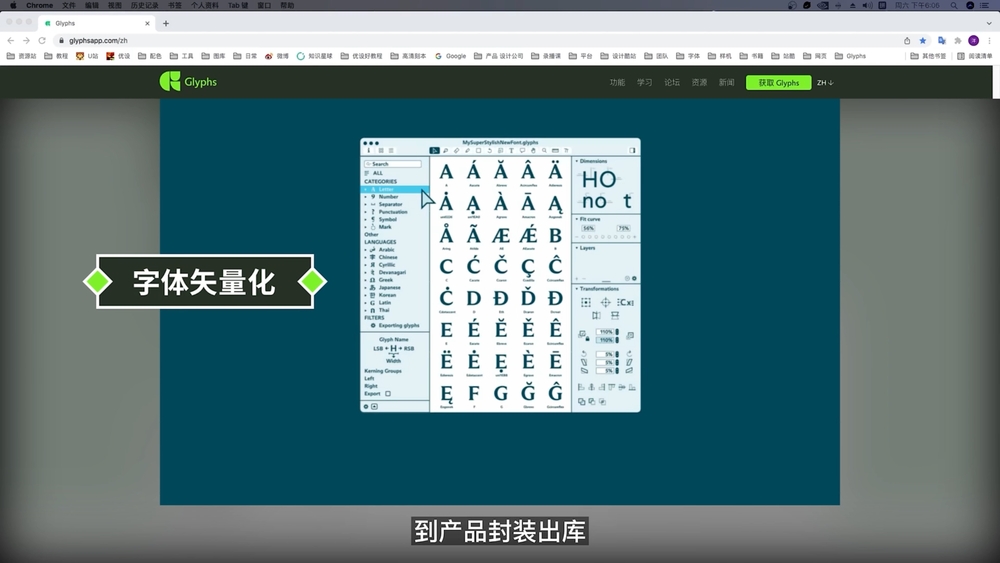Expand the Chinese language group

pyautogui.click(x=366, y=257)
